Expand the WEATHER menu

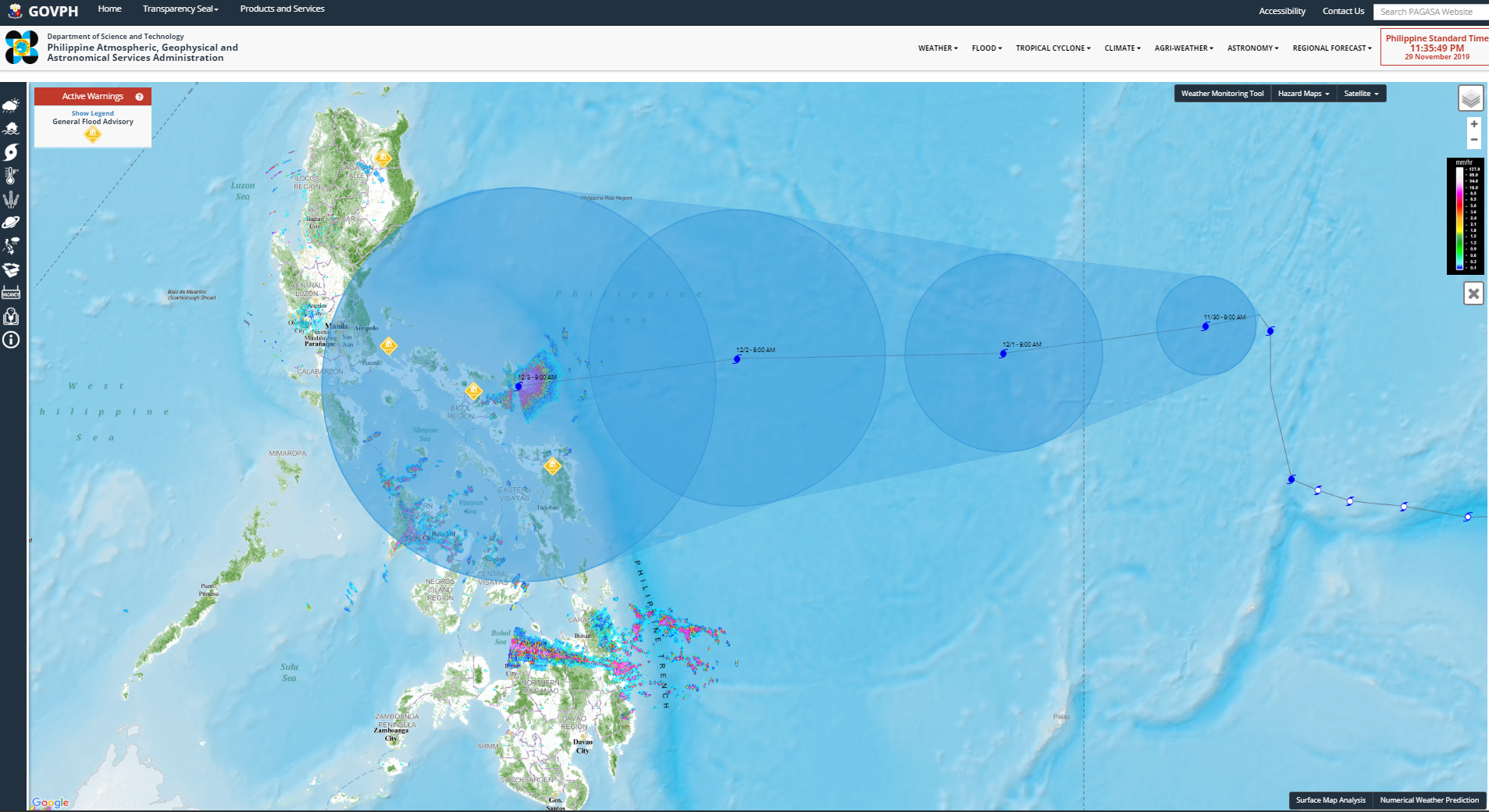click(x=938, y=48)
